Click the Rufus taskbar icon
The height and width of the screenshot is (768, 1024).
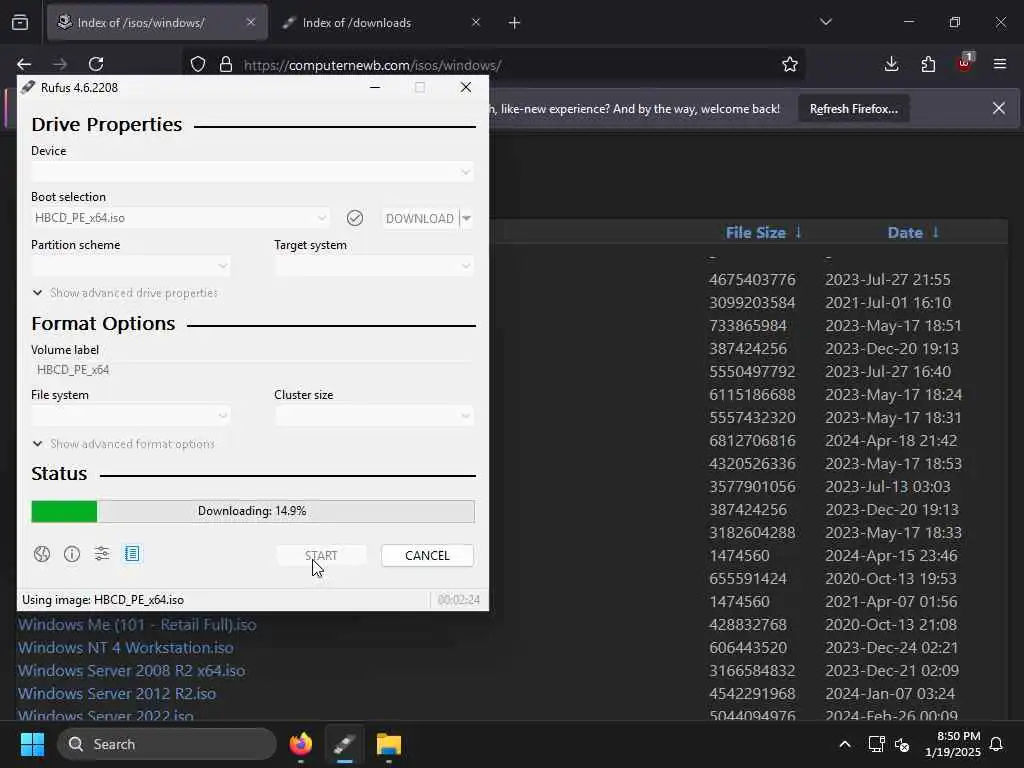(x=344, y=744)
